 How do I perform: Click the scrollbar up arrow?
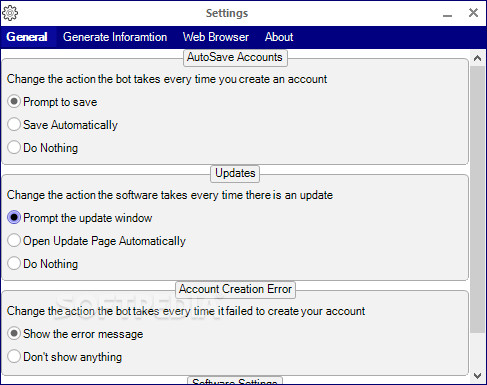click(477, 58)
